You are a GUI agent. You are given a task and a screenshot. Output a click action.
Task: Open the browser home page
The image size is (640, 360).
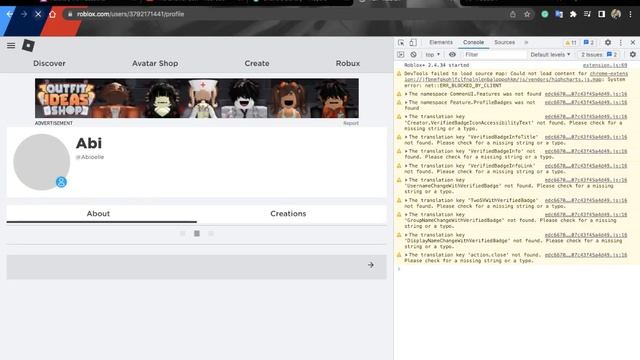pyautogui.click(x=52, y=14)
